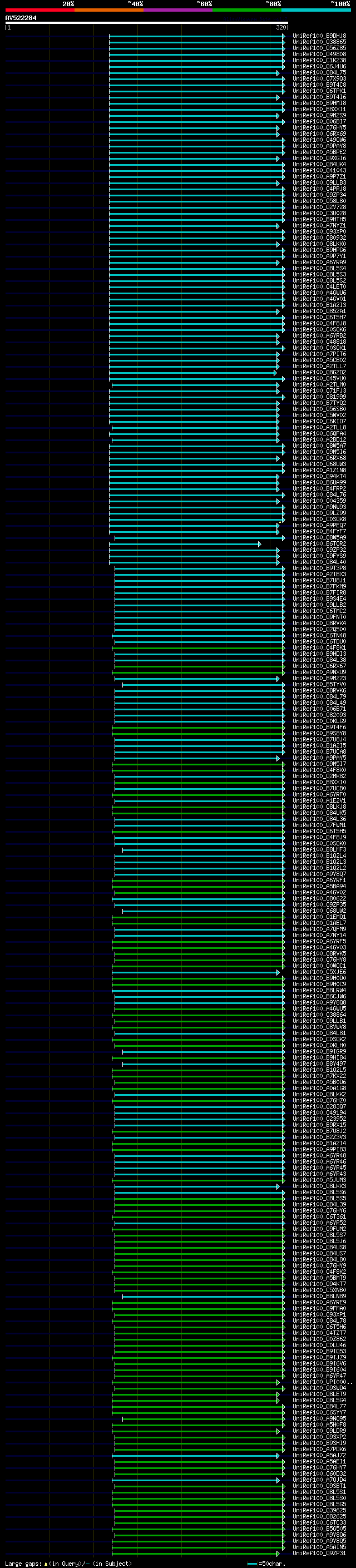Open the UniRef100_A5BPE2 entry
Viewport: 356px width, 1568px height.
[319, 152]
